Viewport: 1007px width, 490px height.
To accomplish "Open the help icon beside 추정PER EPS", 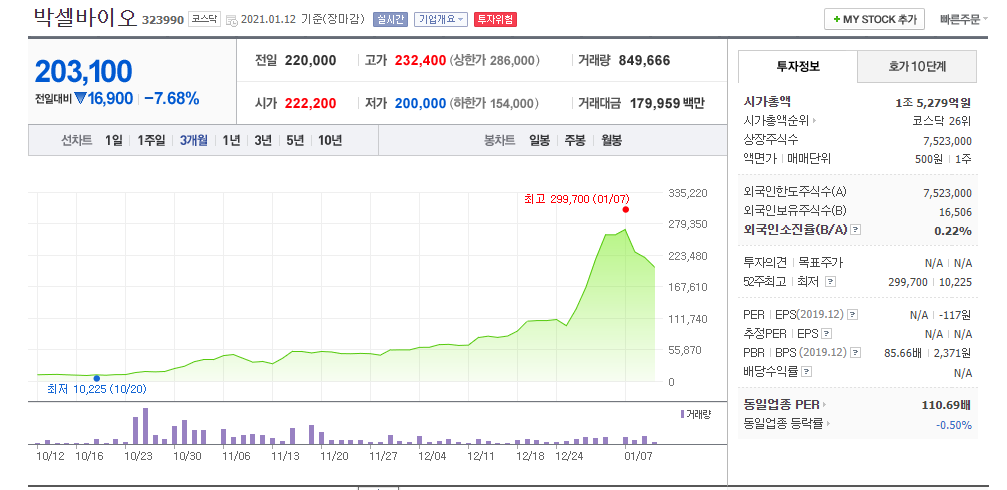I will tap(827, 333).
